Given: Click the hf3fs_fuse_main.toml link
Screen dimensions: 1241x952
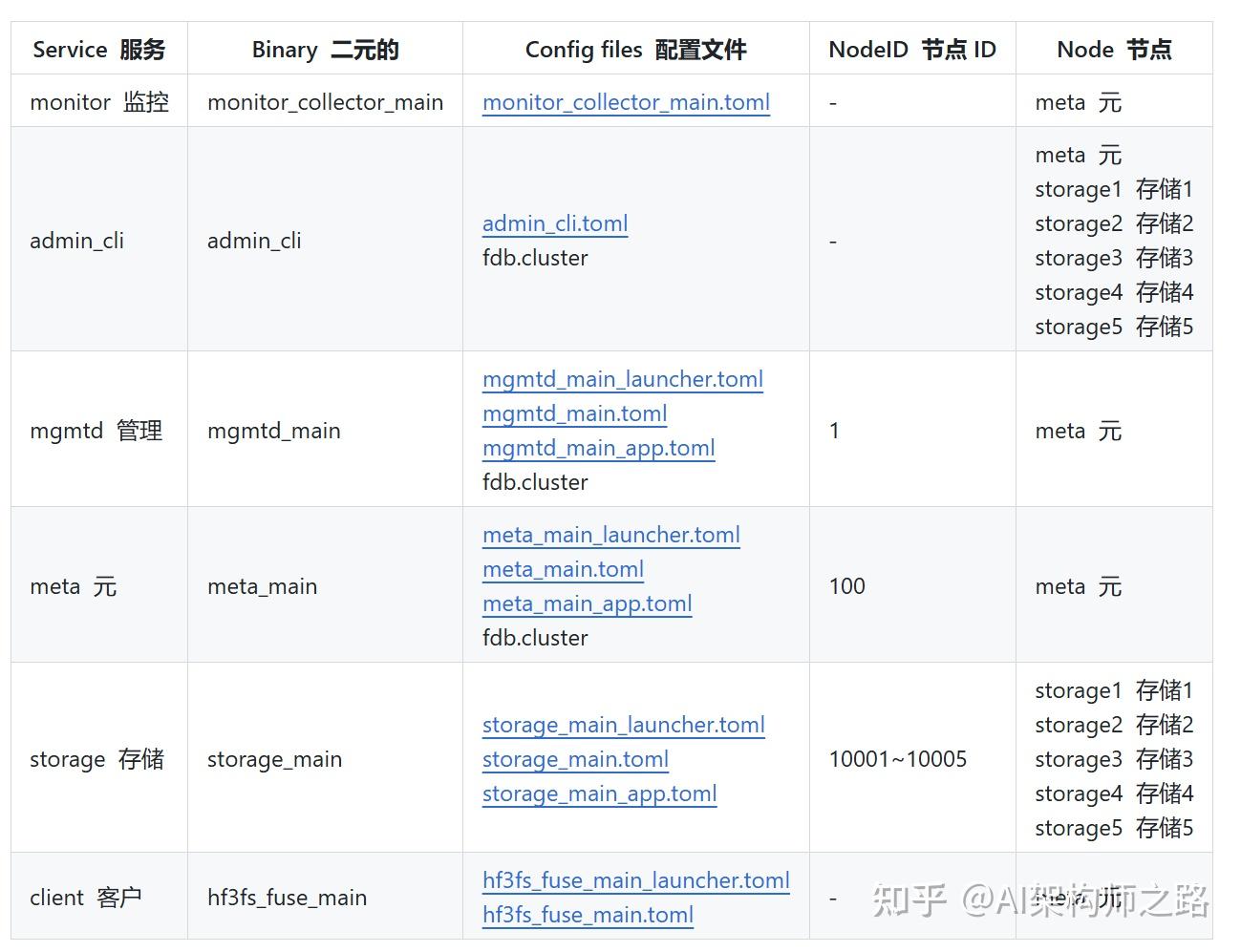Looking at the screenshot, I should (x=587, y=915).
